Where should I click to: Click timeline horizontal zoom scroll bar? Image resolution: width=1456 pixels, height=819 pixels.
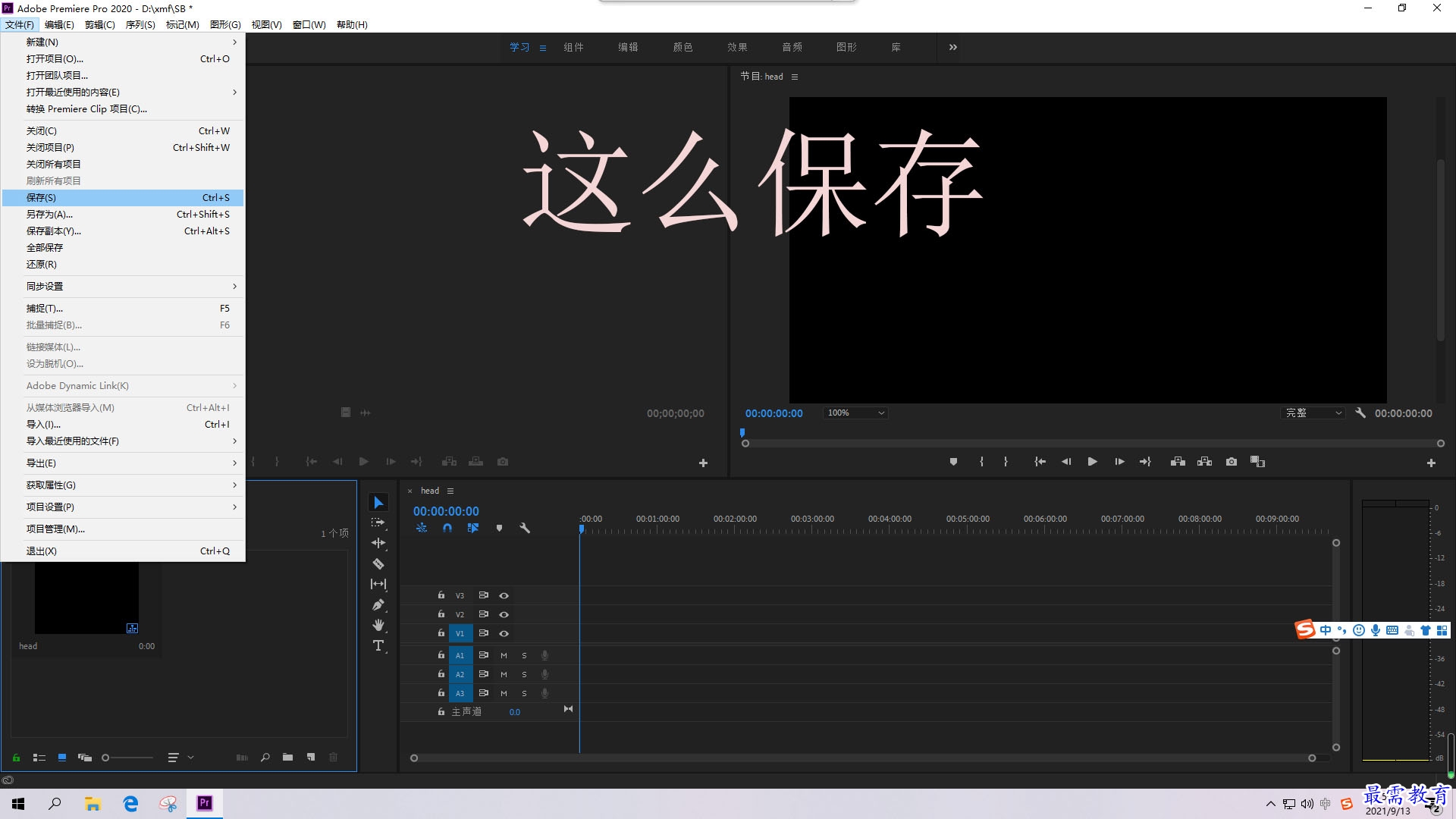pos(863,758)
